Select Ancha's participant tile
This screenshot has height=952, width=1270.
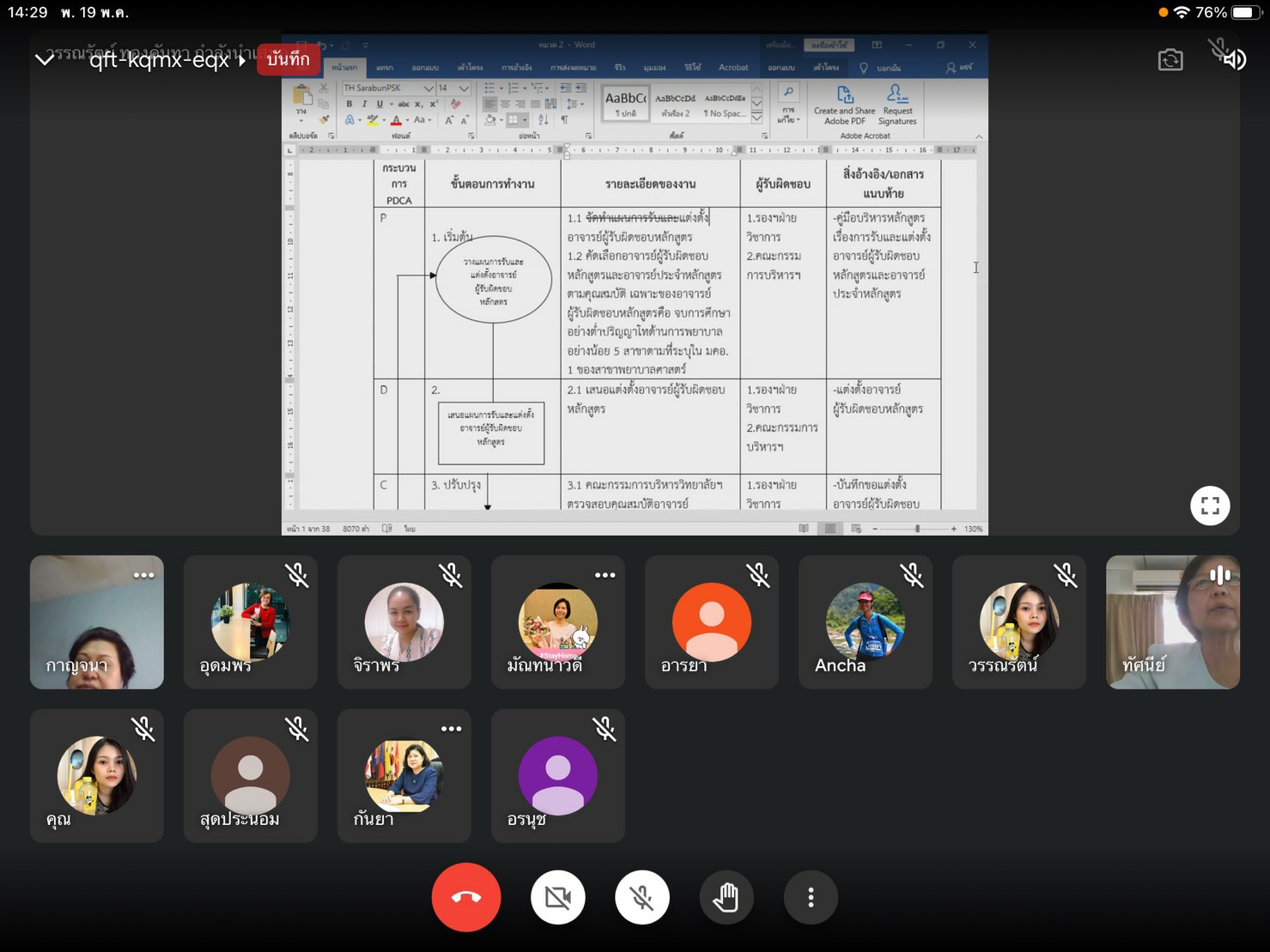click(865, 622)
